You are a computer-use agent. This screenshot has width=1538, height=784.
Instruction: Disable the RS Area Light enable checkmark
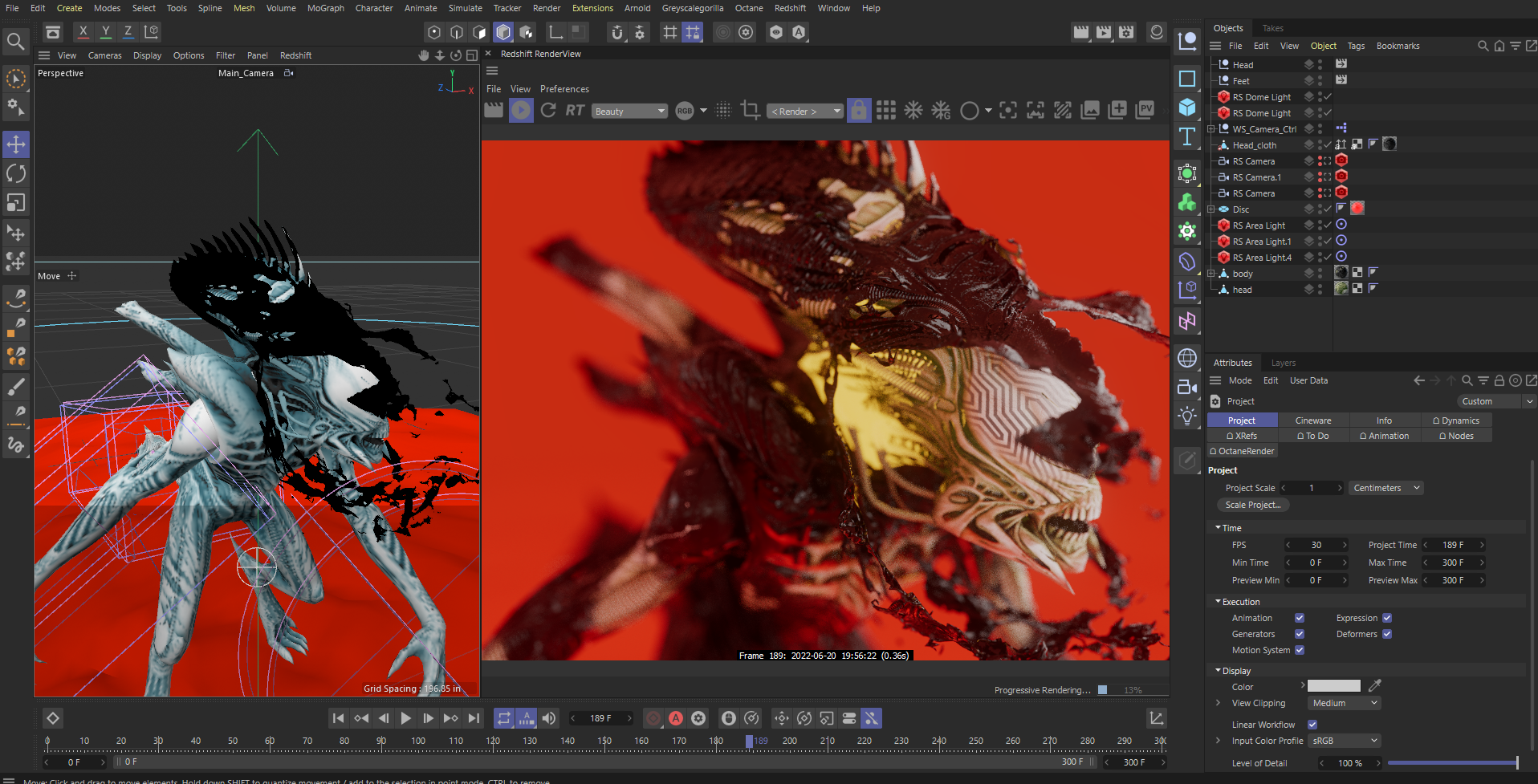pyautogui.click(x=1326, y=225)
